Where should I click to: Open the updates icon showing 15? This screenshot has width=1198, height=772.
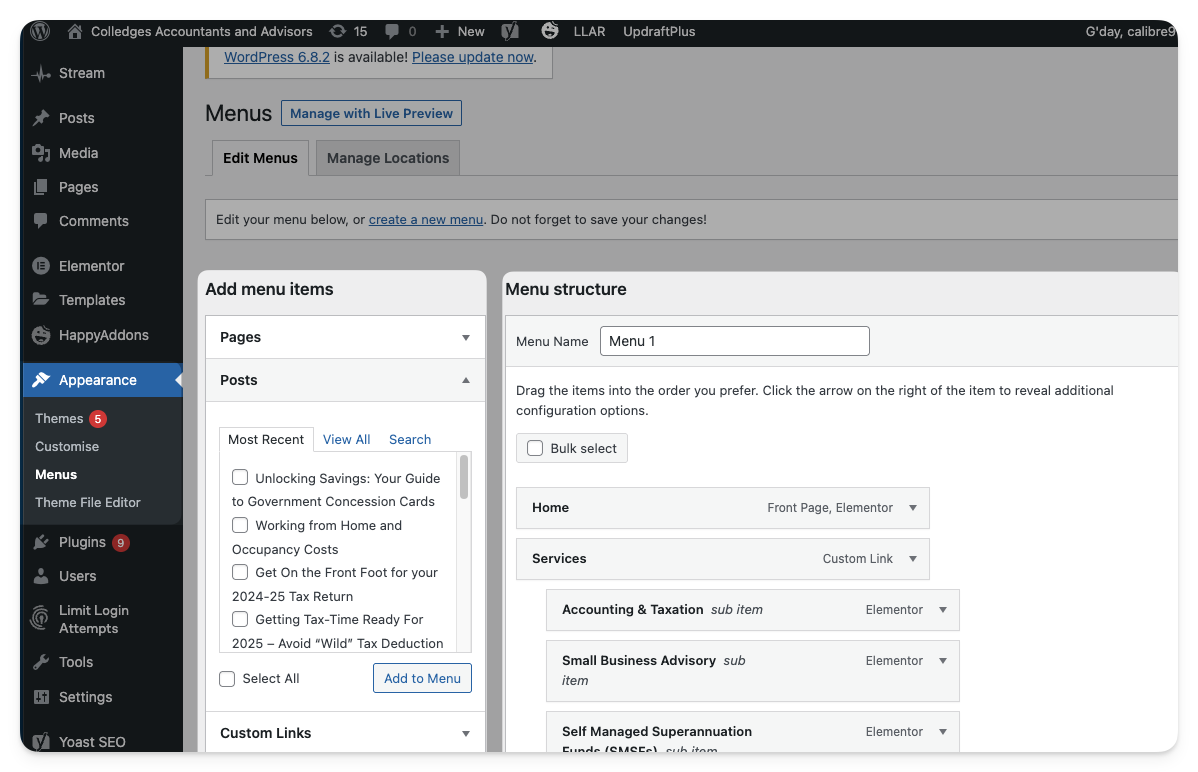pyautogui.click(x=338, y=31)
